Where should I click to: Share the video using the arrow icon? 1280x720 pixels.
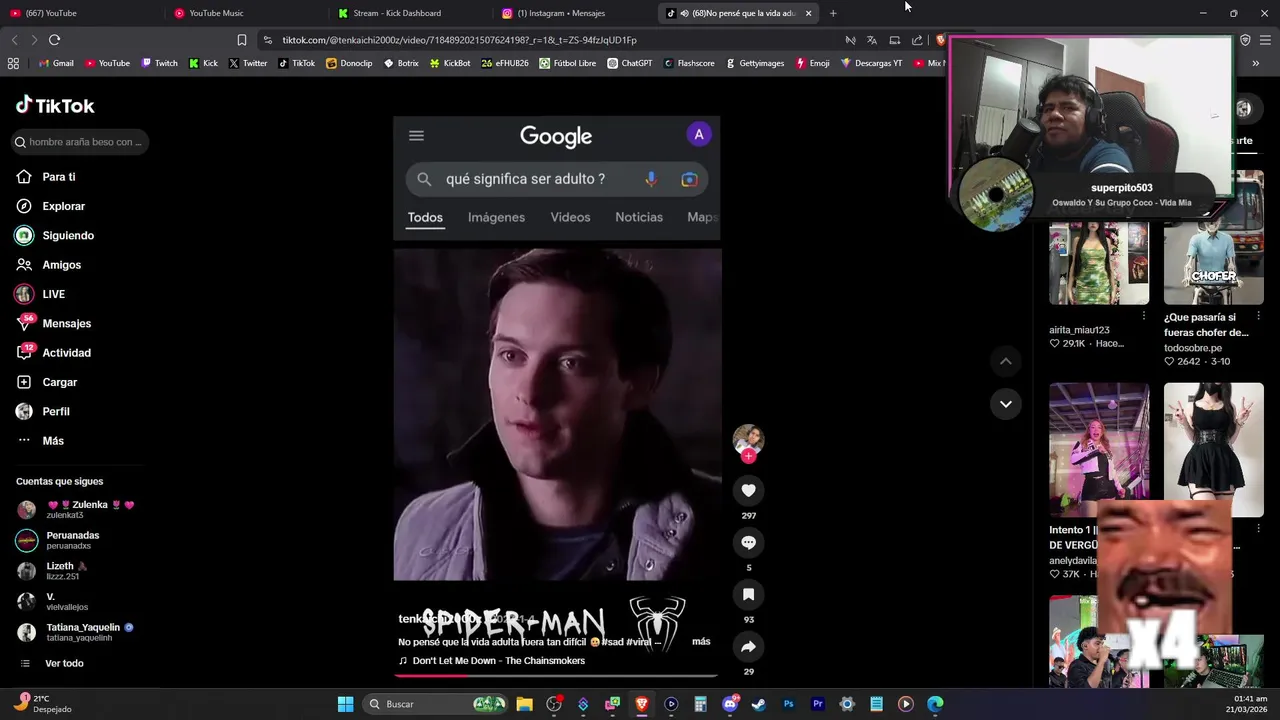click(748, 646)
